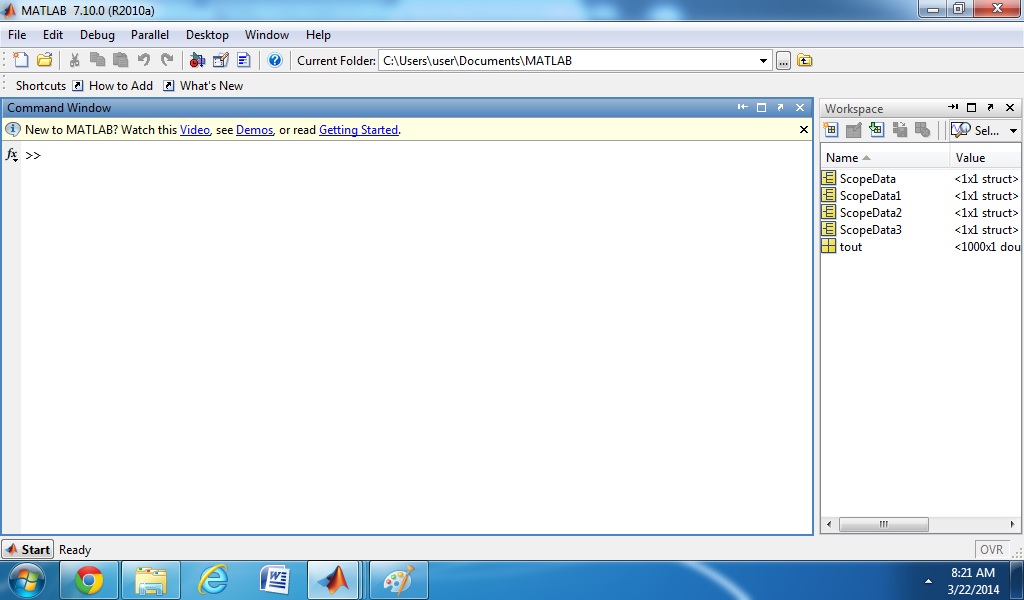Viewport: 1024px width, 600px height.
Task: Open the Window menu
Action: click(266, 35)
